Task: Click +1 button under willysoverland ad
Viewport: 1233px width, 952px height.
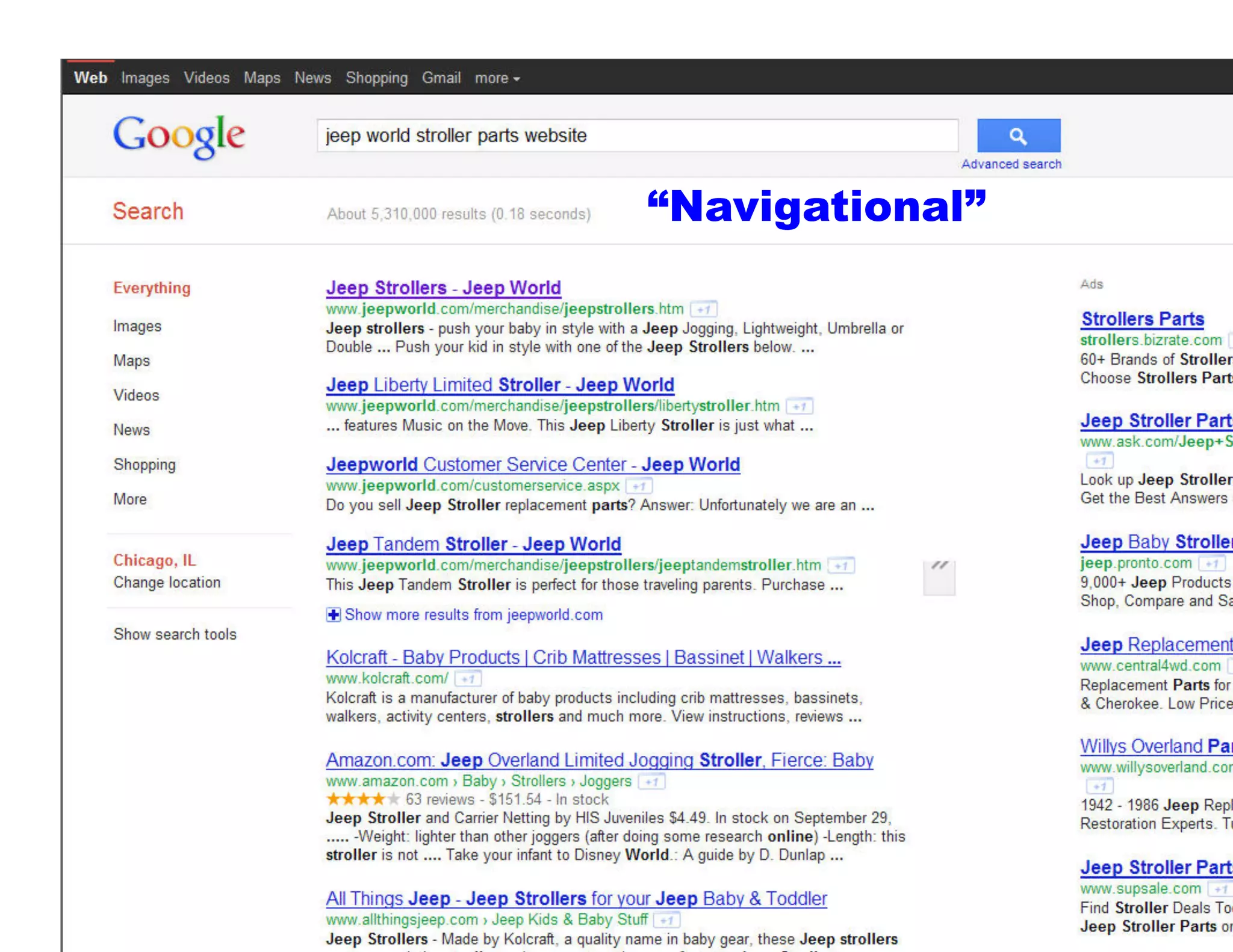Action: coord(1100,787)
